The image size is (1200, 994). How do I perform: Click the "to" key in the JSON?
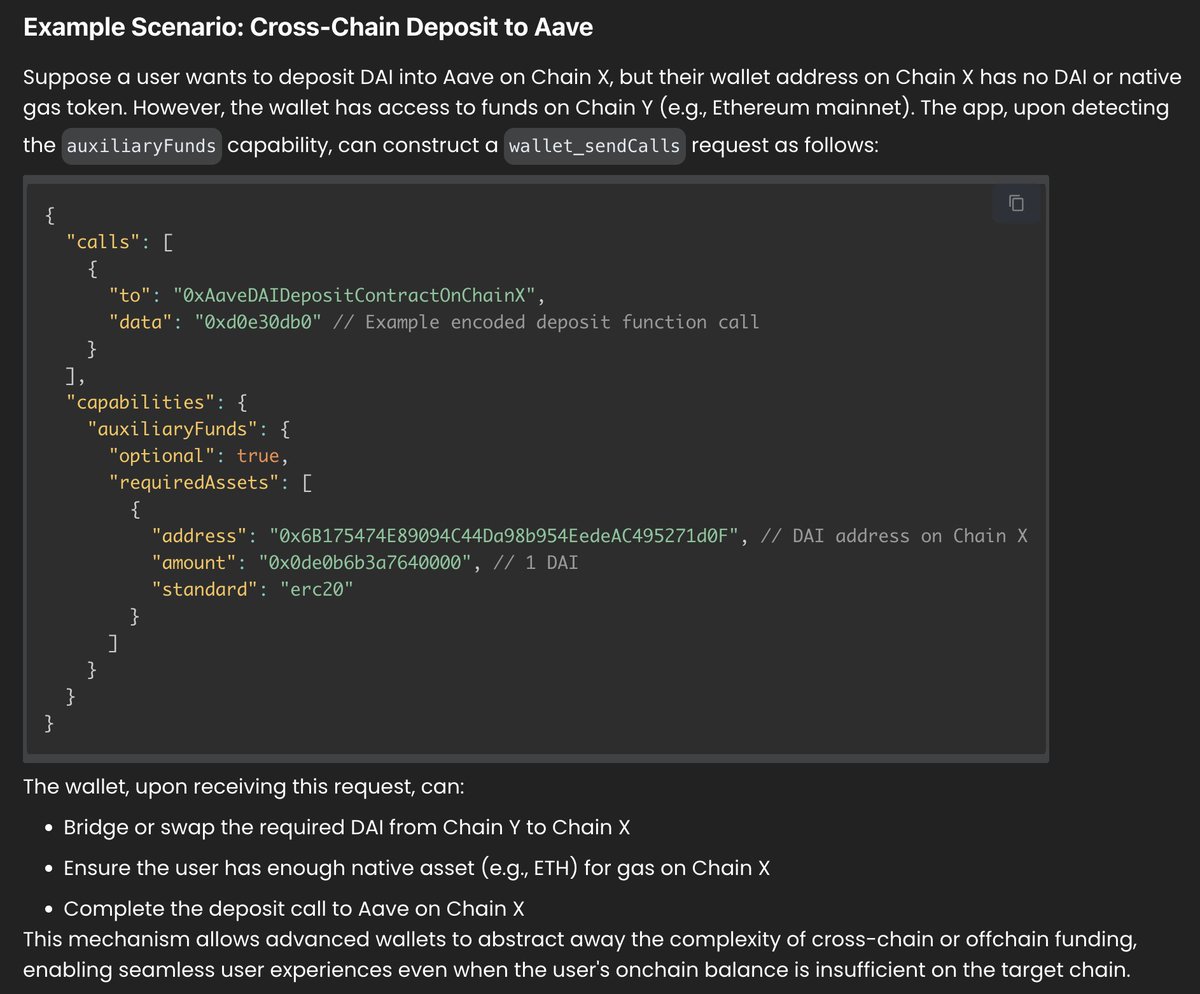[130, 295]
